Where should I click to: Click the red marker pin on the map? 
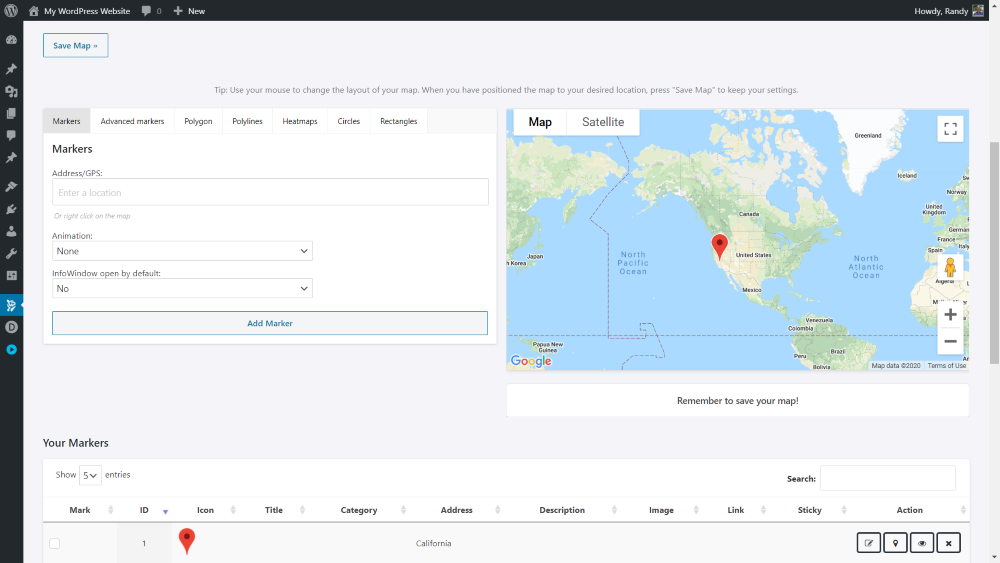(719, 245)
